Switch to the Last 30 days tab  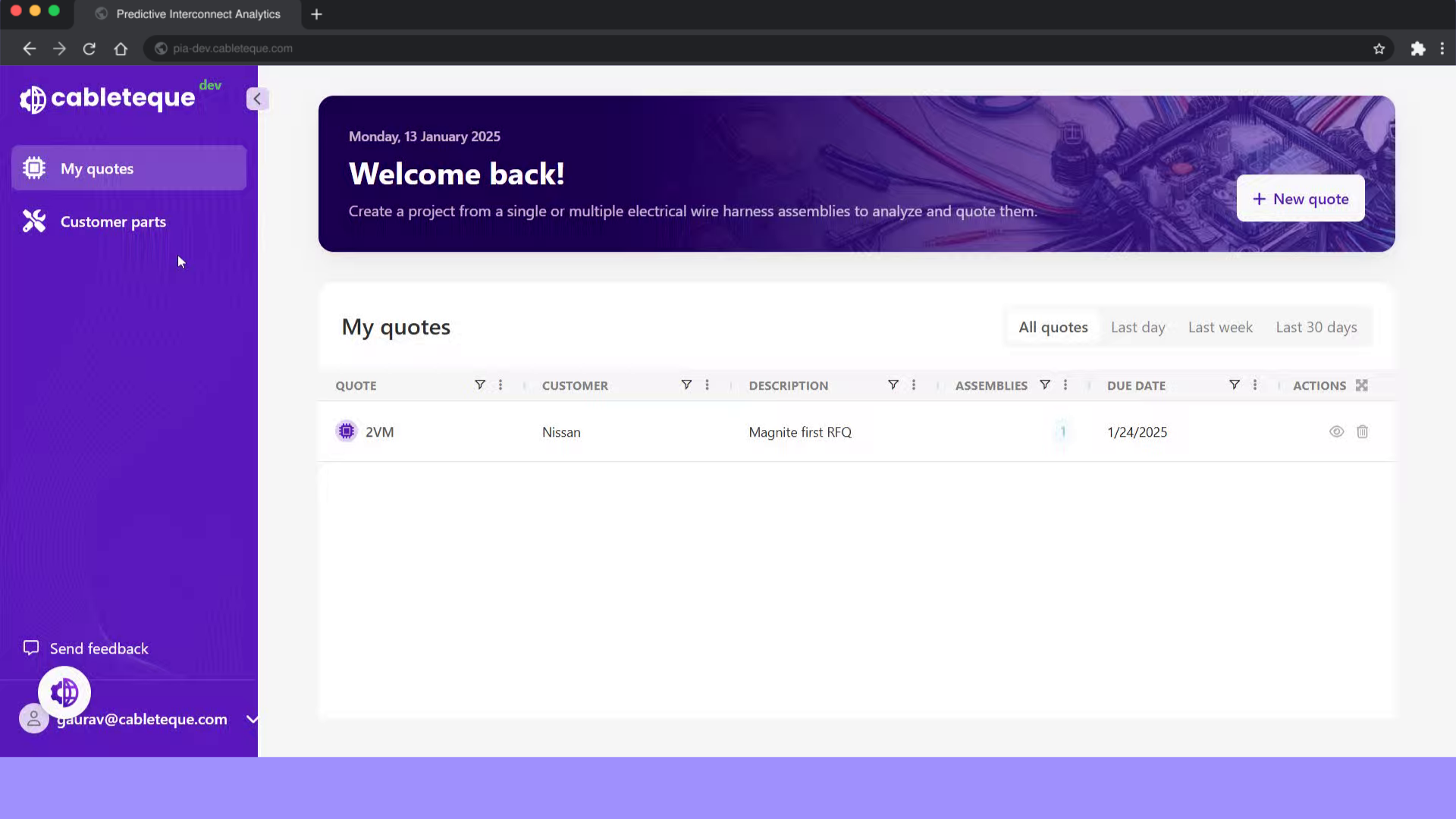point(1316,327)
